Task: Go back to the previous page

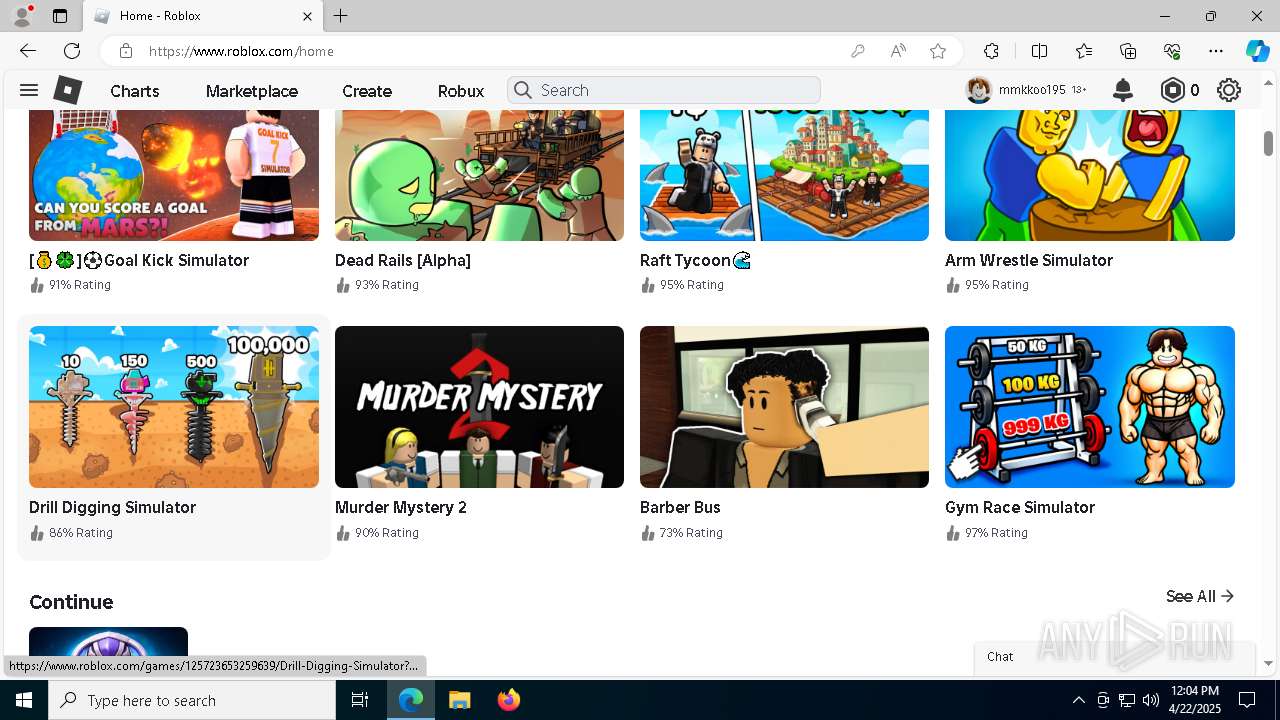Action: tap(28, 51)
